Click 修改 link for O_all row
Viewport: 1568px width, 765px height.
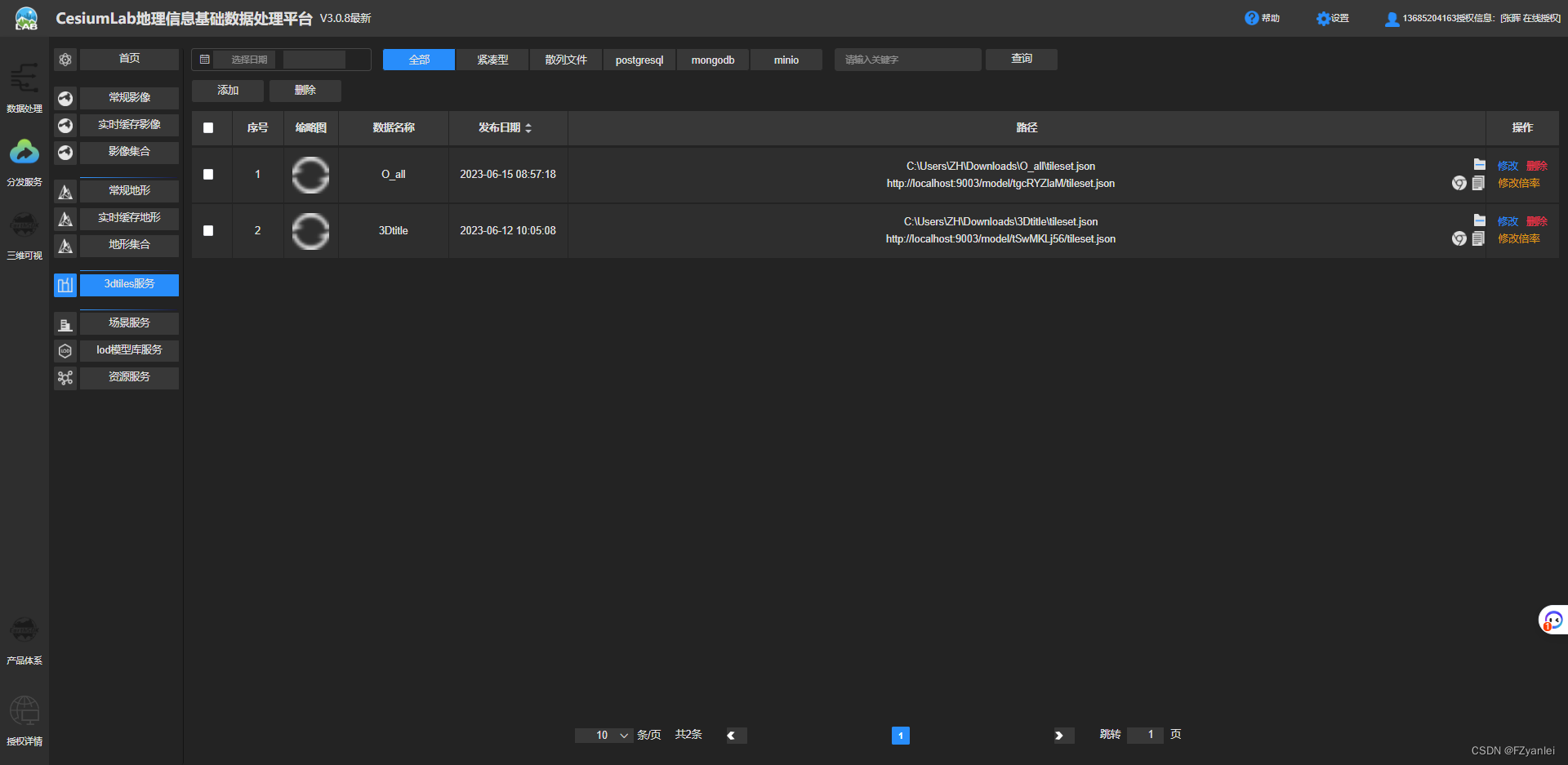point(1508,166)
